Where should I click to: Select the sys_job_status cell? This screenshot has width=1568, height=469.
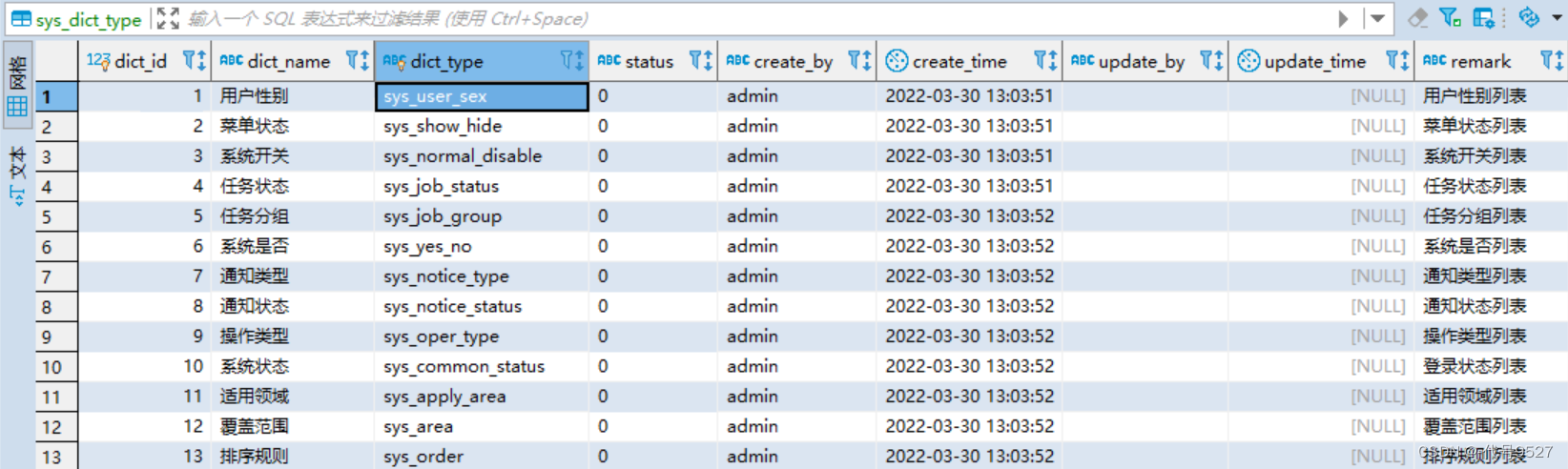pyautogui.click(x=482, y=186)
